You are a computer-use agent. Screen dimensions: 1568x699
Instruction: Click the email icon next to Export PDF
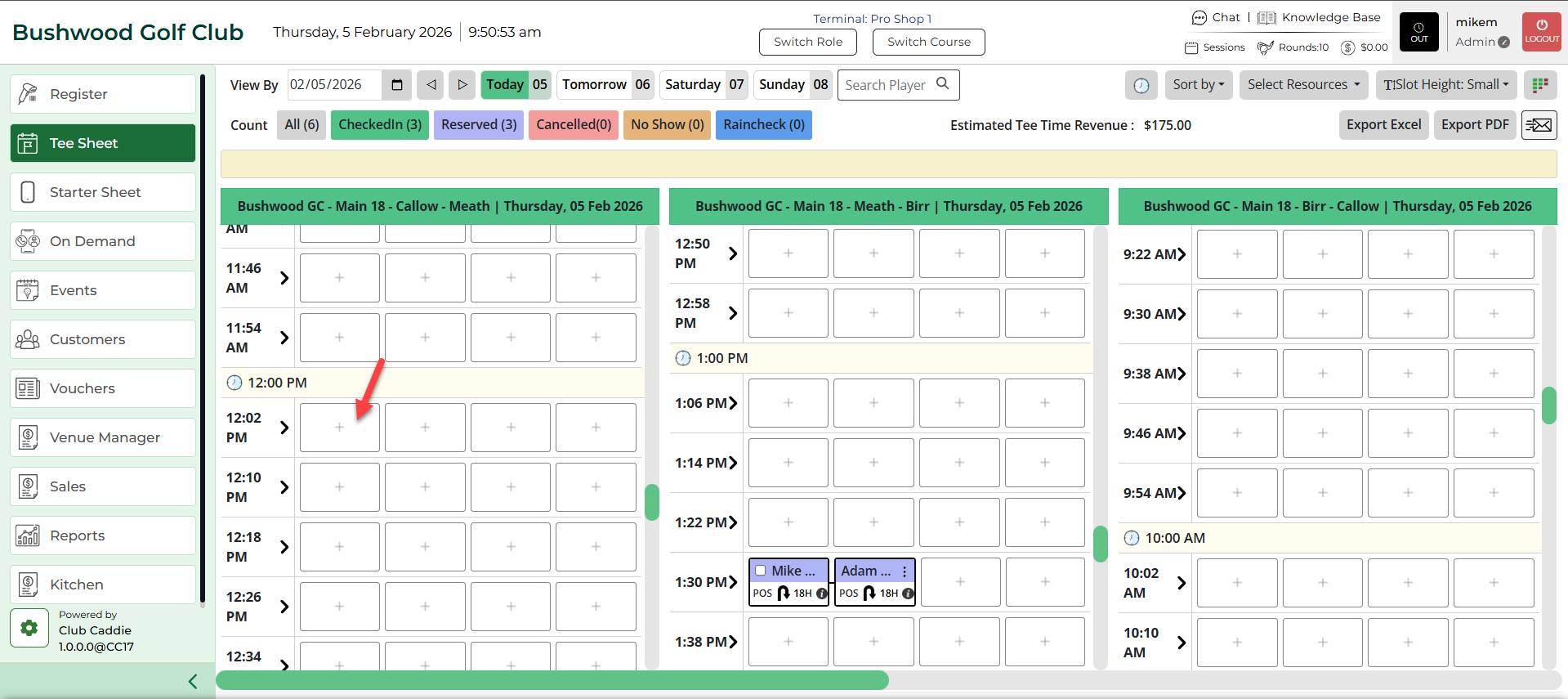point(1539,125)
